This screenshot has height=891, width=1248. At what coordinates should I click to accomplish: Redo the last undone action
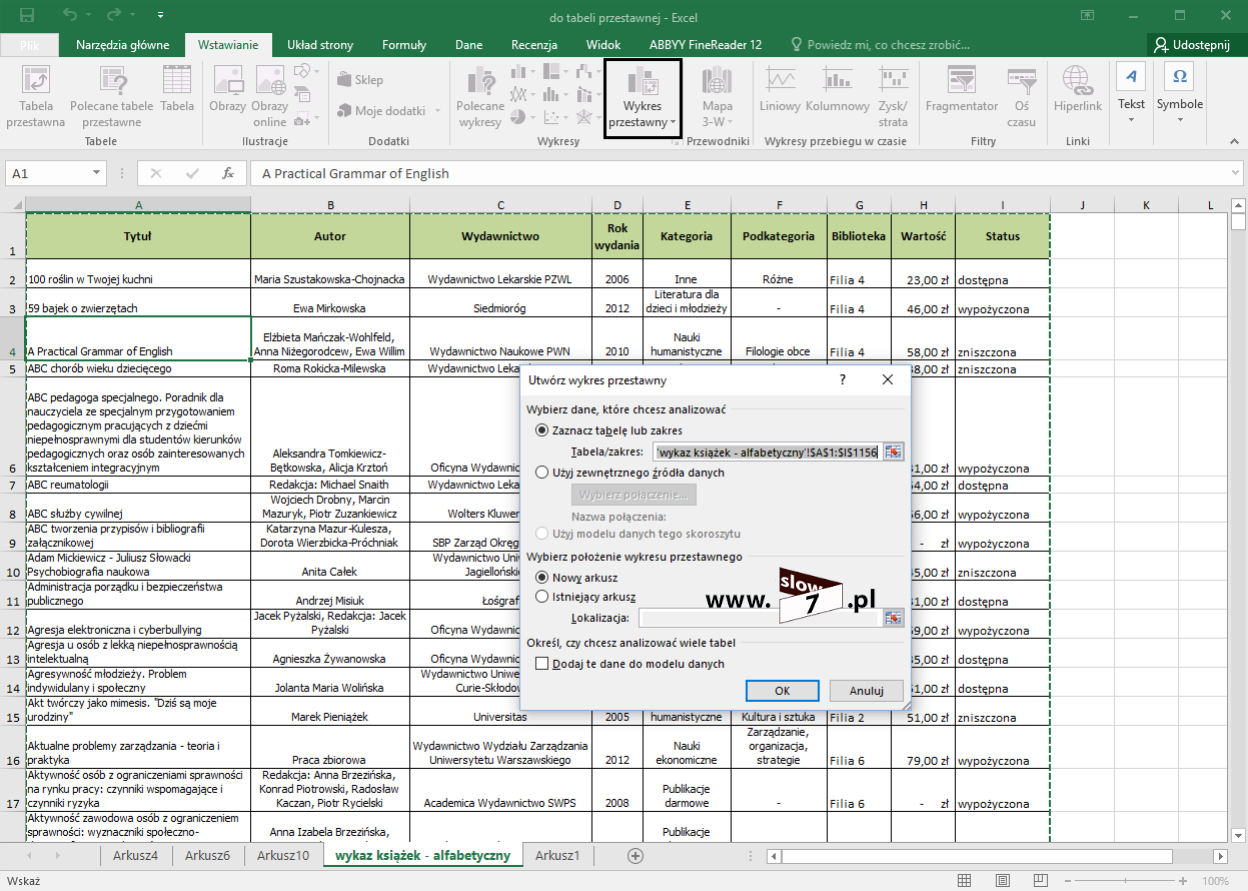pyautogui.click(x=113, y=16)
